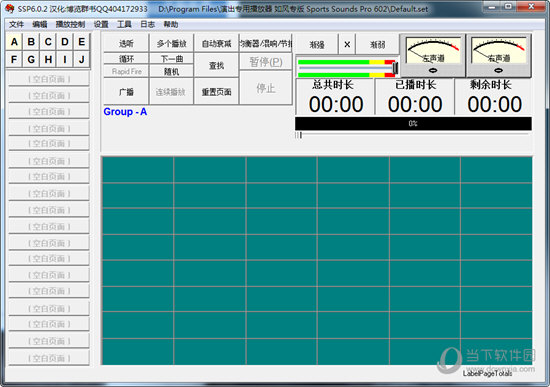Close the SSP window
The width and height of the screenshot is (550, 387).
531,6
